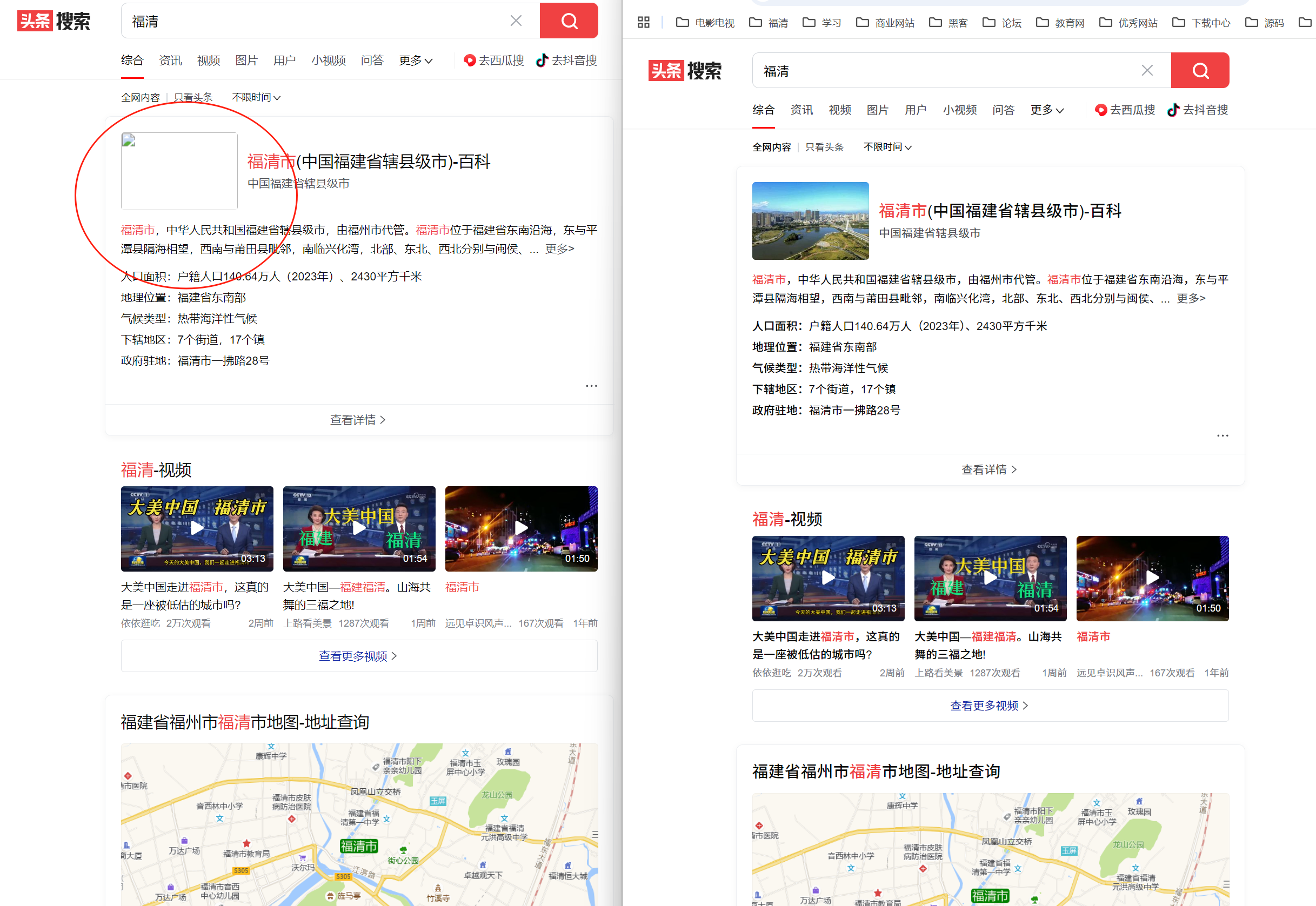This screenshot has width=1316, height=906.
Task: Click 去西瓜搜 in left window
Action: click(x=493, y=60)
